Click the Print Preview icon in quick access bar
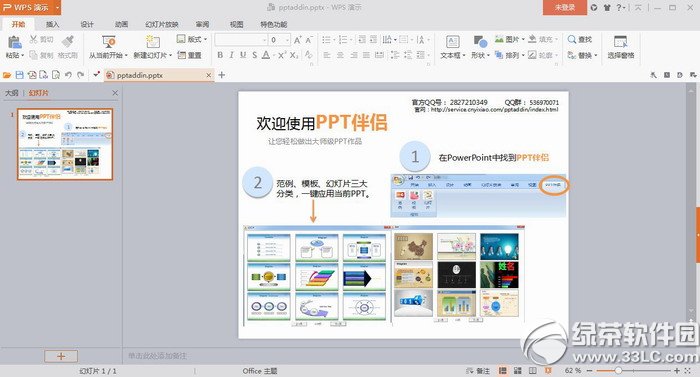Viewport: 700px width, 377px height. coord(56,75)
